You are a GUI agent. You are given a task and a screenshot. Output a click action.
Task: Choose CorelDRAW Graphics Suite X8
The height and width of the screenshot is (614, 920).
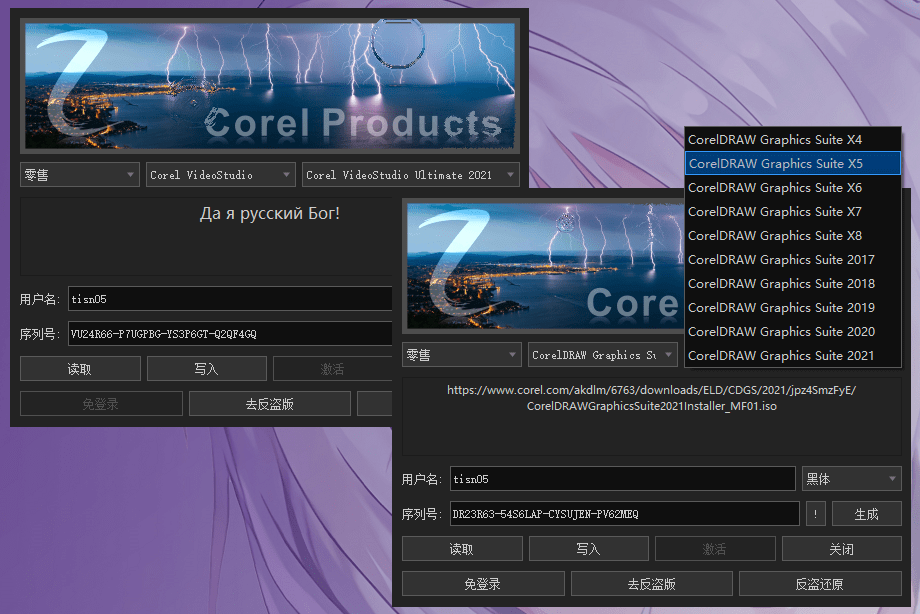(x=793, y=235)
